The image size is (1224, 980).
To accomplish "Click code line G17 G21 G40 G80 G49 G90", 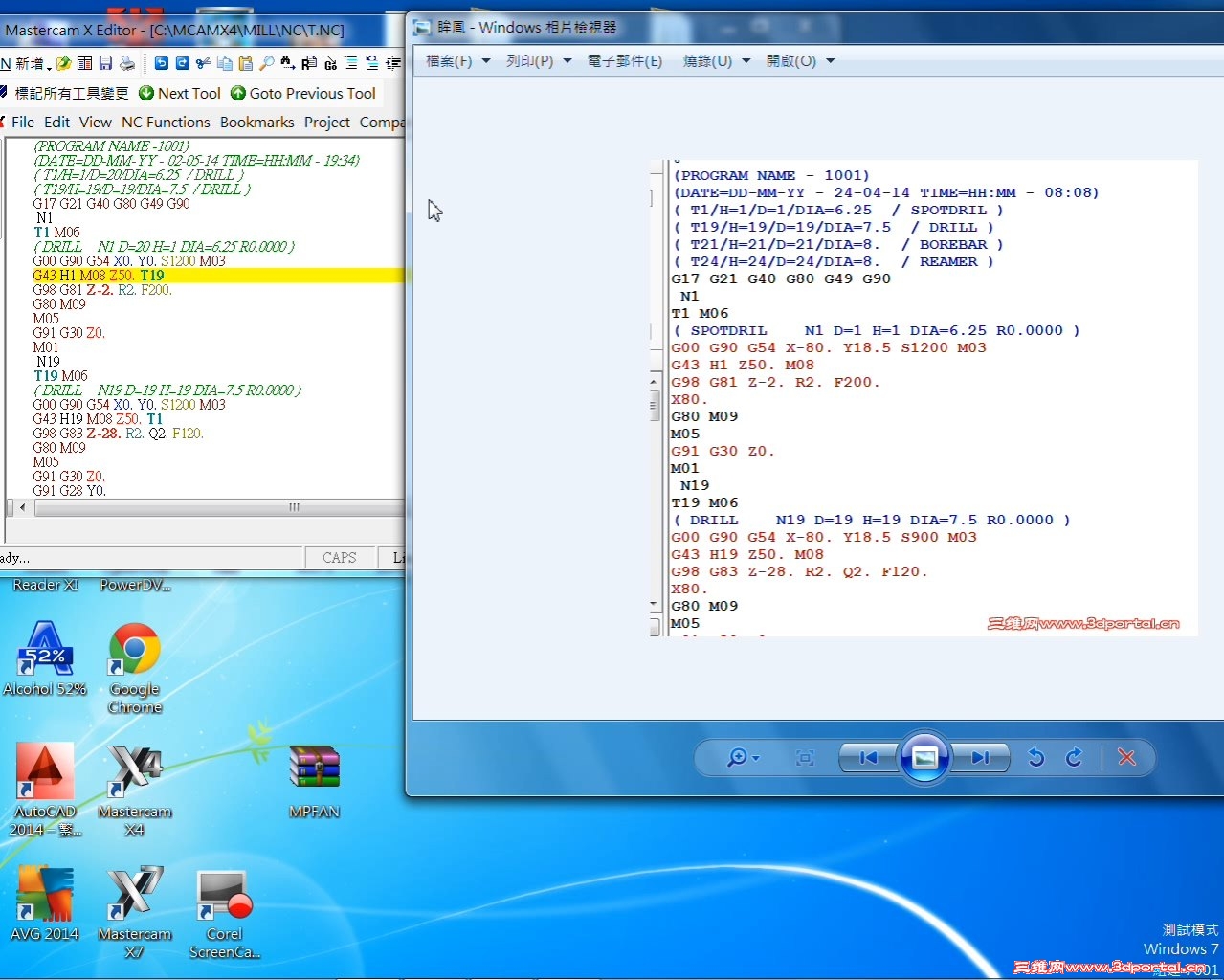I will tap(111, 204).
